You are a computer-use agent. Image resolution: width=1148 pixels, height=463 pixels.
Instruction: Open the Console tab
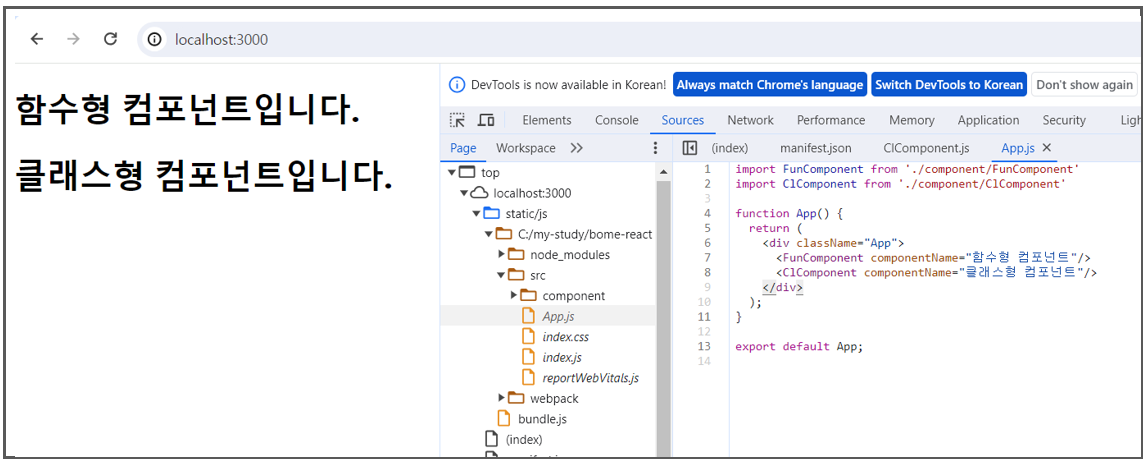[616, 120]
